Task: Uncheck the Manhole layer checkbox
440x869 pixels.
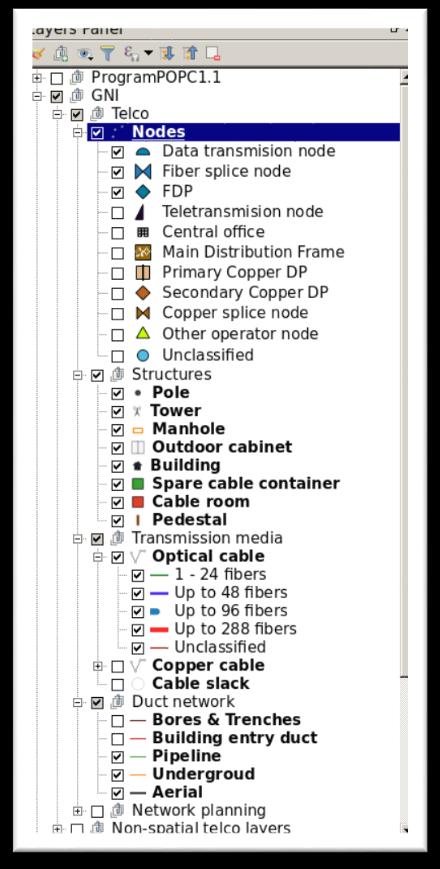Action: (x=117, y=430)
